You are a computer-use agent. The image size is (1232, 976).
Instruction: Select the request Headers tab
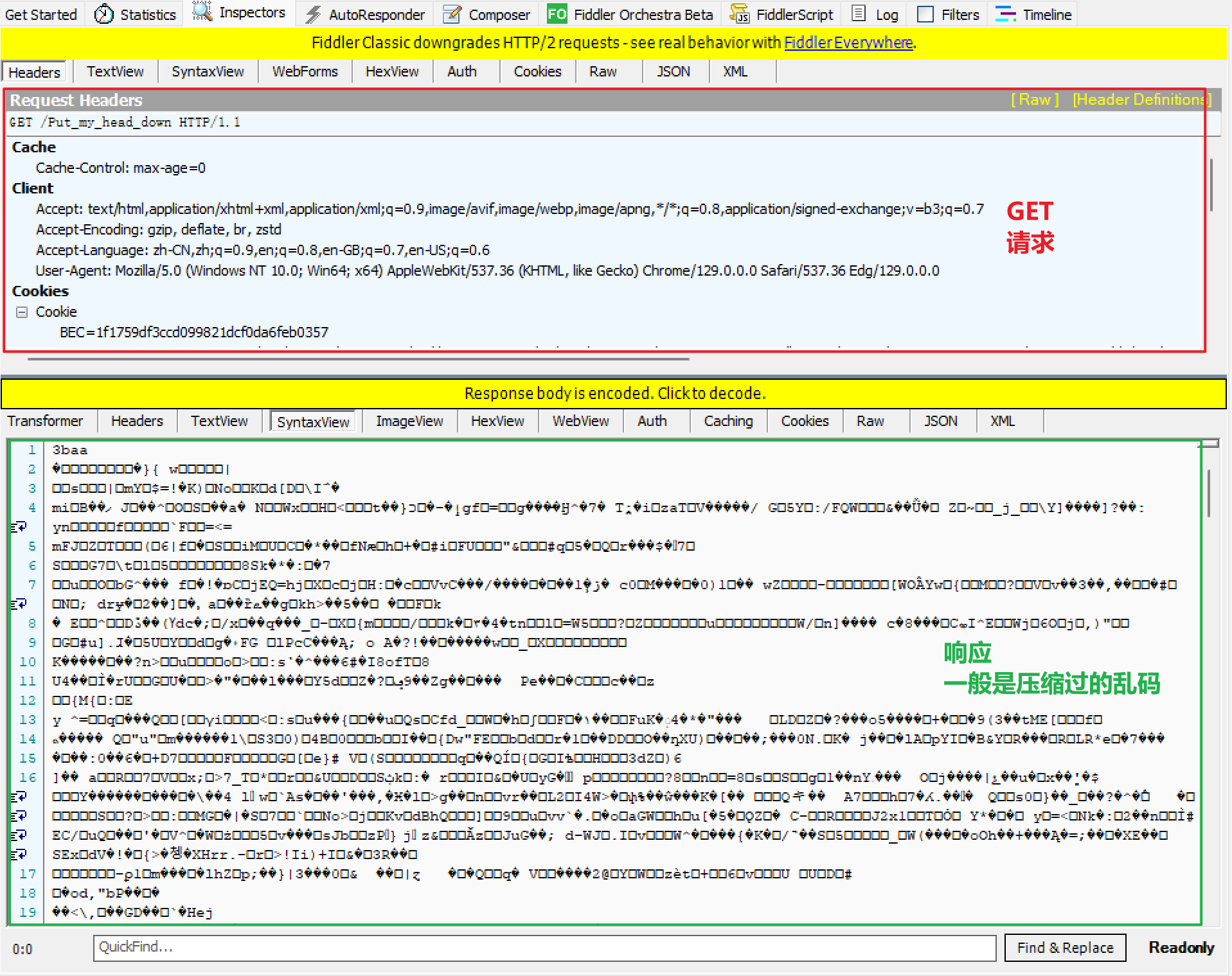point(35,72)
